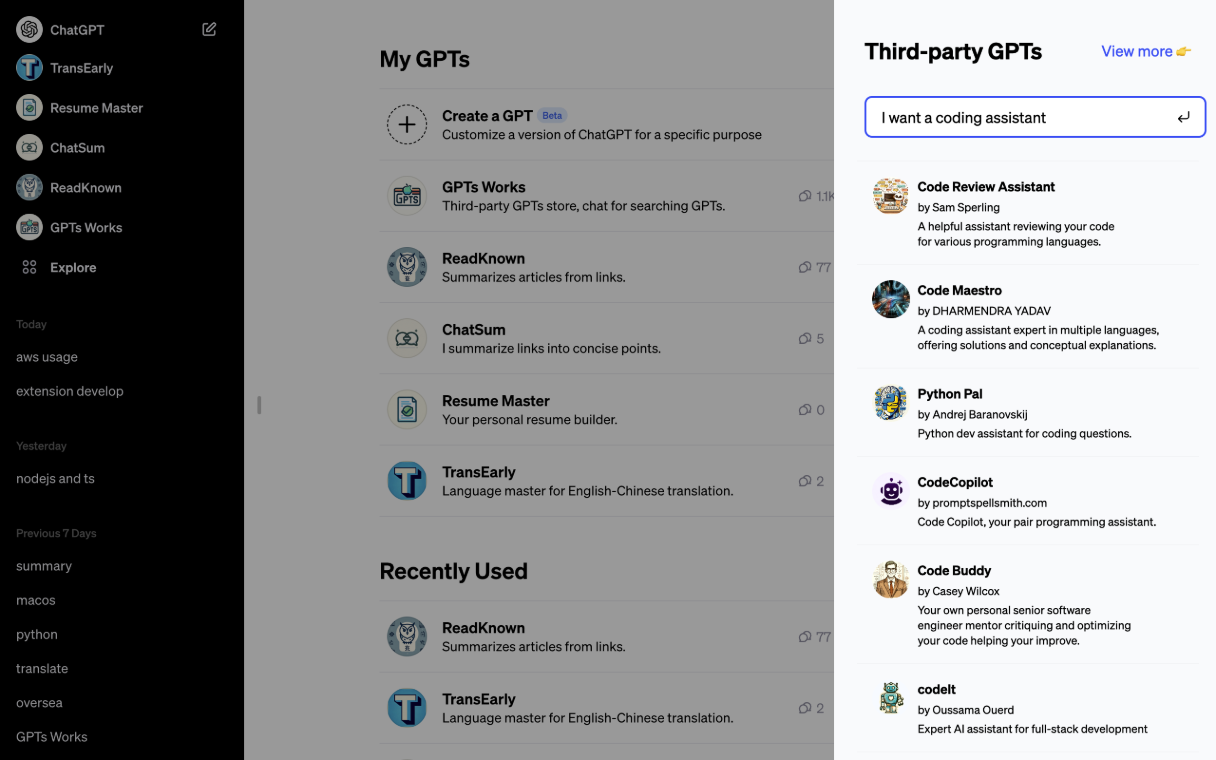Open Python Pal title

click(950, 394)
